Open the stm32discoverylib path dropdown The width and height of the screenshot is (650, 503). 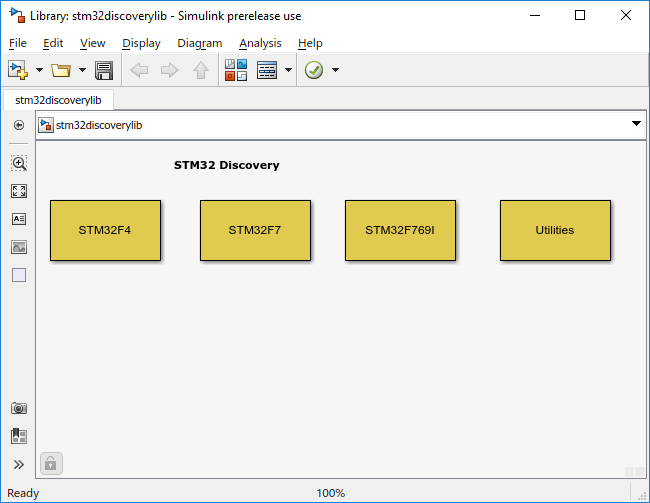pos(636,124)
